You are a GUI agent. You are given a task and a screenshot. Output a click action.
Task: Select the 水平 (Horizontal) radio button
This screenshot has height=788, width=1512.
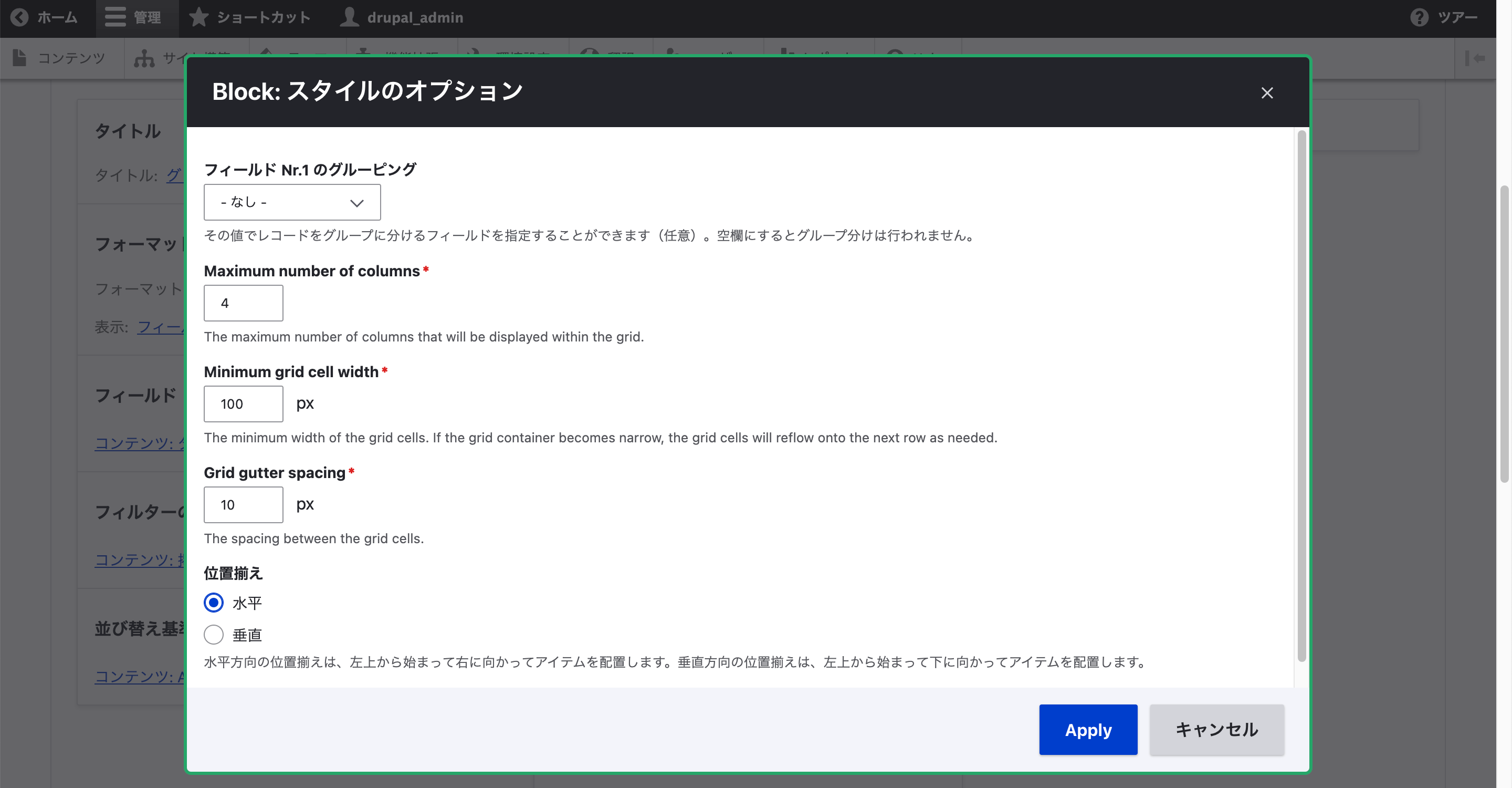coord(213,602)
